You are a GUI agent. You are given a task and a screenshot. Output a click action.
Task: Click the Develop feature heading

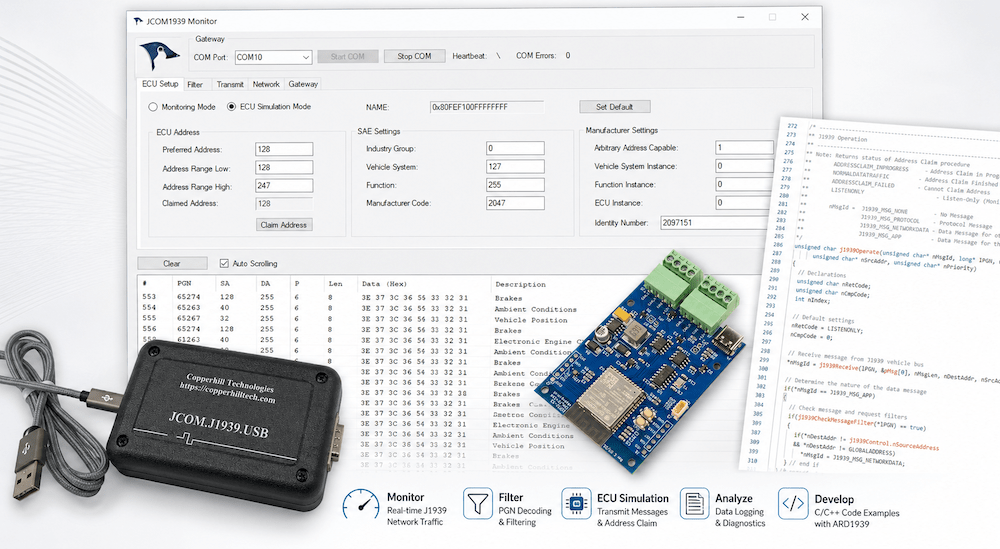[x=834, y=499]
